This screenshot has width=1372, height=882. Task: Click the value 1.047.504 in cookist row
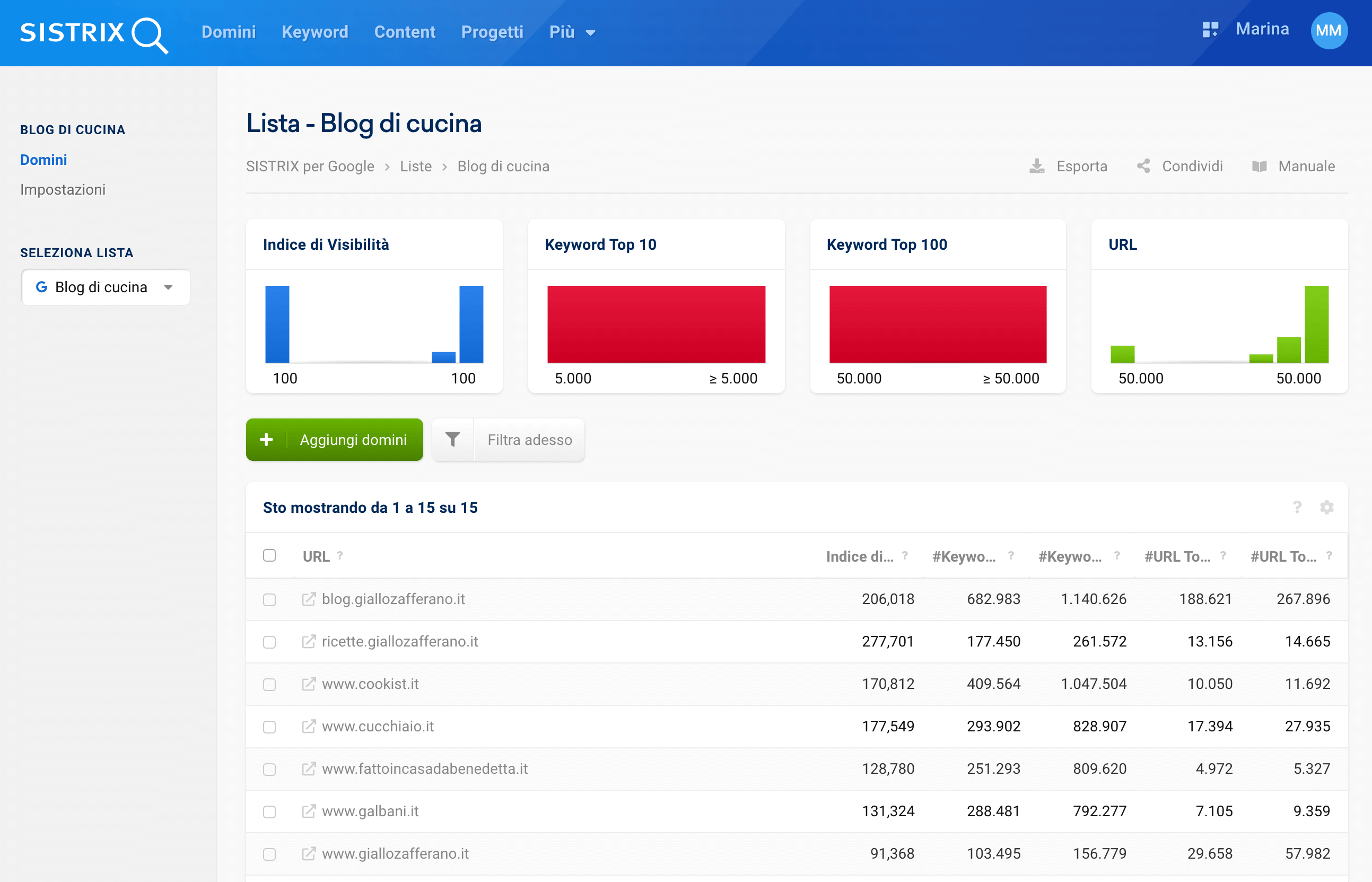1093,684
